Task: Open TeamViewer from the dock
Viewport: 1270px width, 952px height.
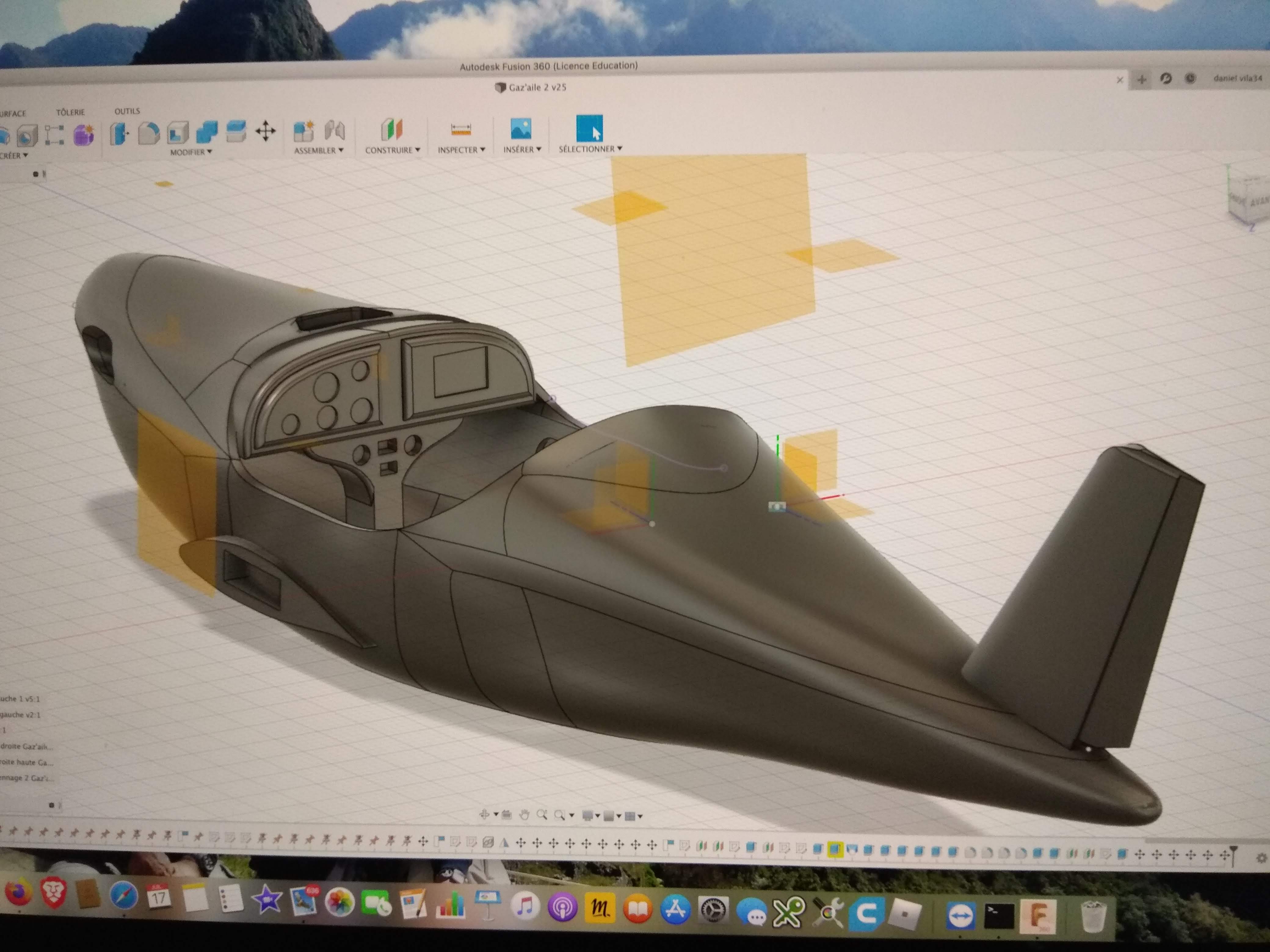Action: tap(961, 915)
